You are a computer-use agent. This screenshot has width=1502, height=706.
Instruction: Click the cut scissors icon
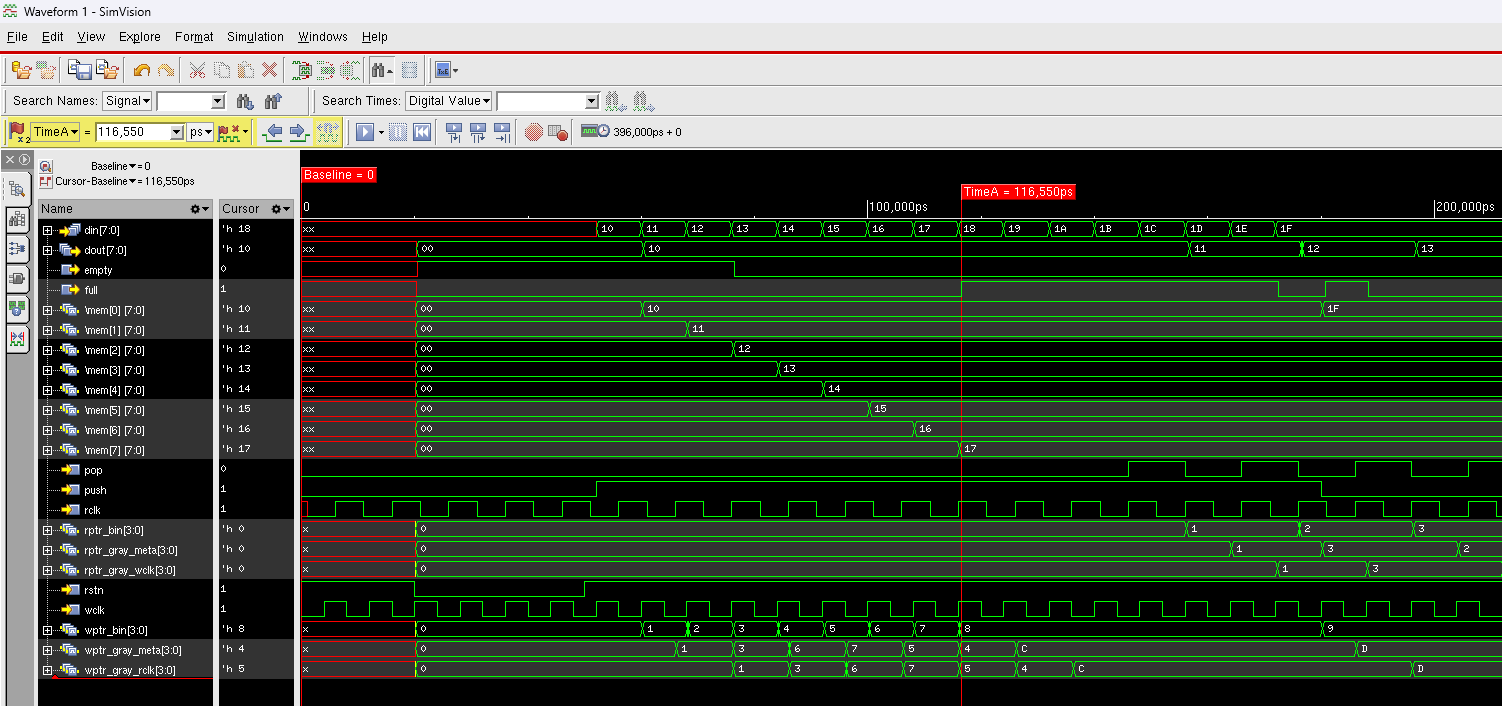pyautogui.click(x=198, y=70)
